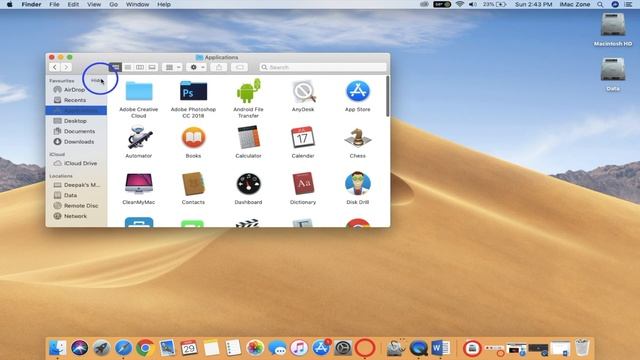640x360 pixels.
Task: Select Network in the sidebar
Action: pyautogui.click(x=76, y=216)
